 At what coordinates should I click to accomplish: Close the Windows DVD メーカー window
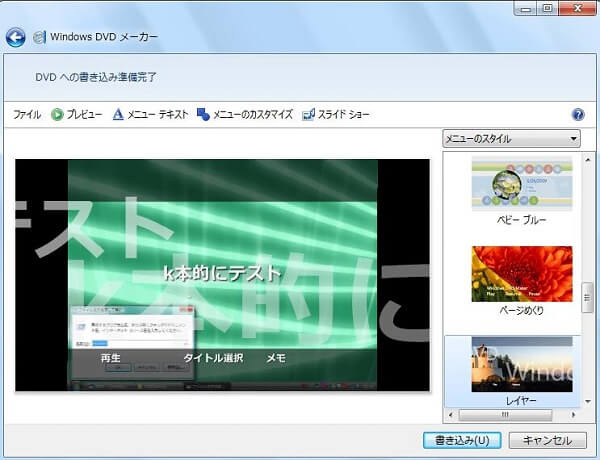click(577, 8)
